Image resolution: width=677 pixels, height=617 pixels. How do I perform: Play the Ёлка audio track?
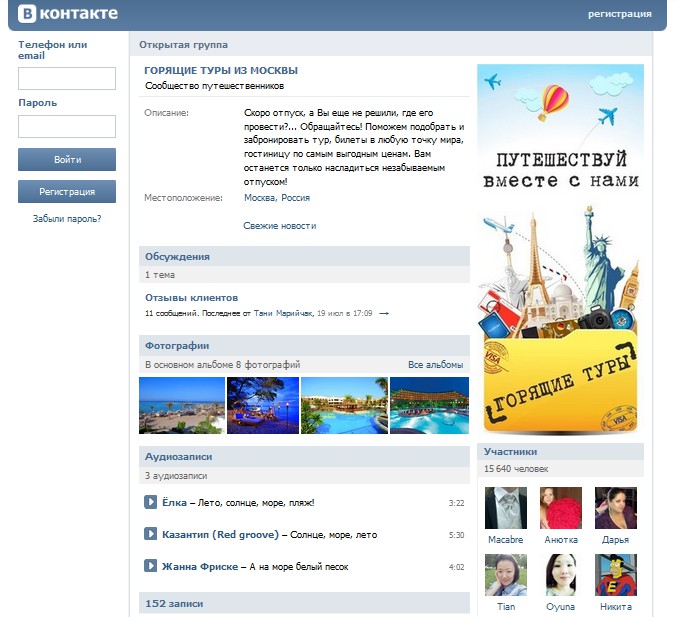pyautogui.click(x=150, y=502)
